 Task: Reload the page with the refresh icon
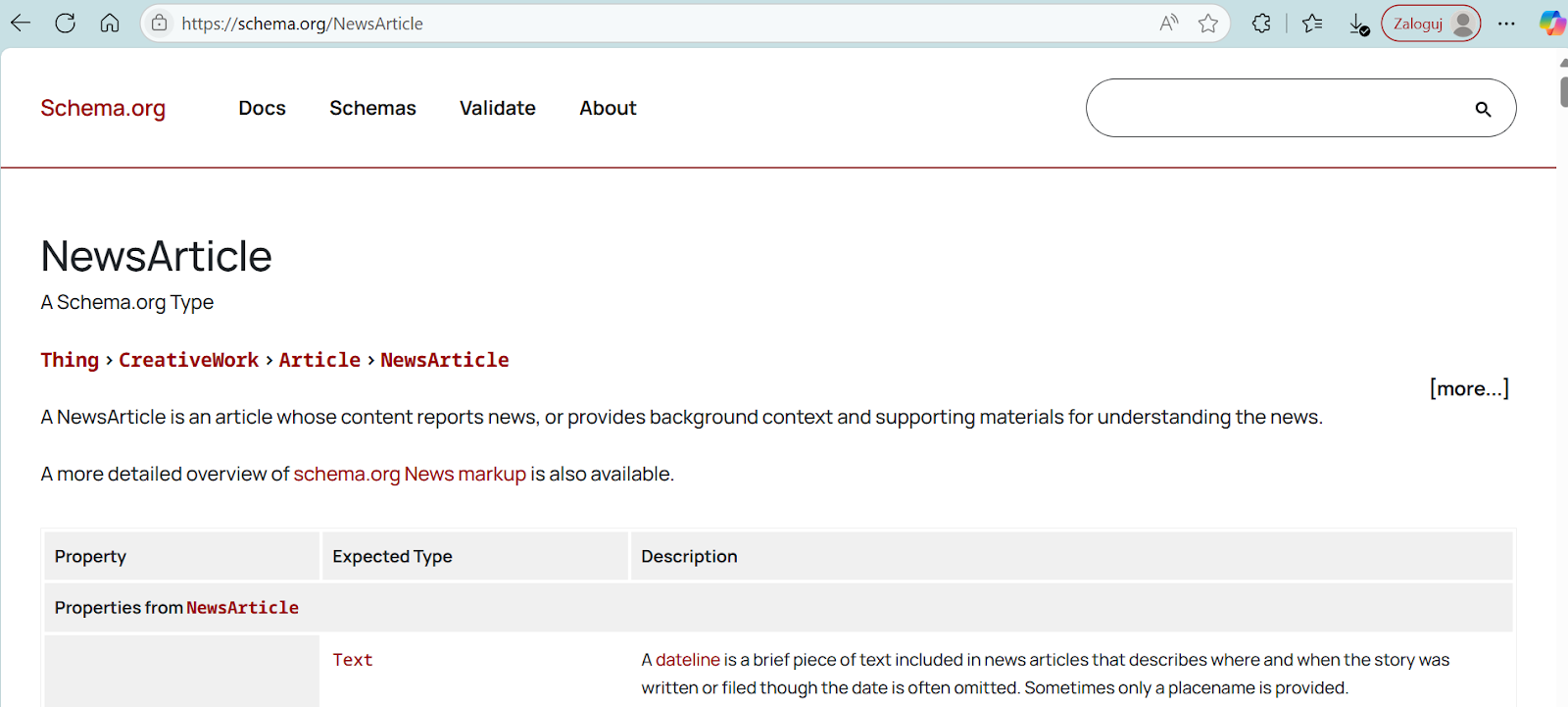(x=66, y=23)
